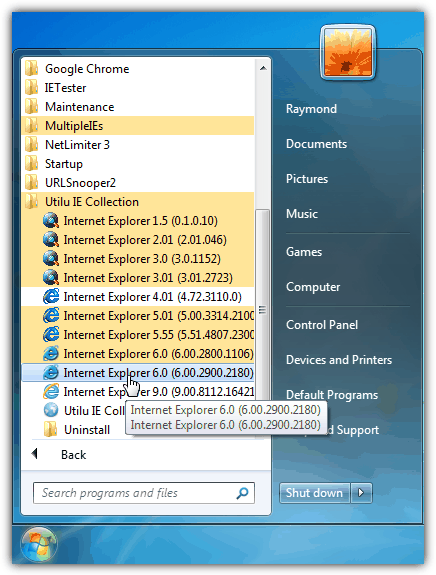Click the Back arrow icon
Screen dimensions: 436x575
point(34,454)
